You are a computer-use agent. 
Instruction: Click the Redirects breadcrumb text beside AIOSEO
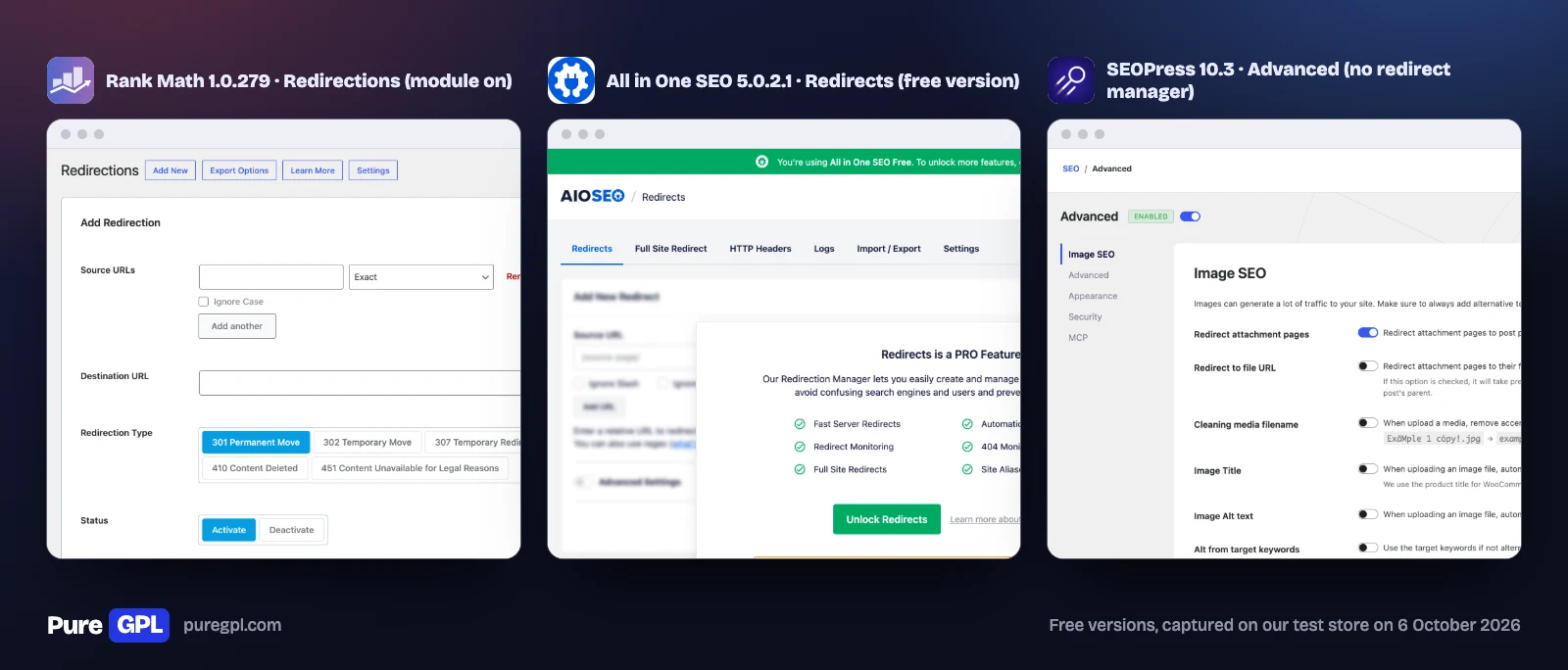pos(663,197)
